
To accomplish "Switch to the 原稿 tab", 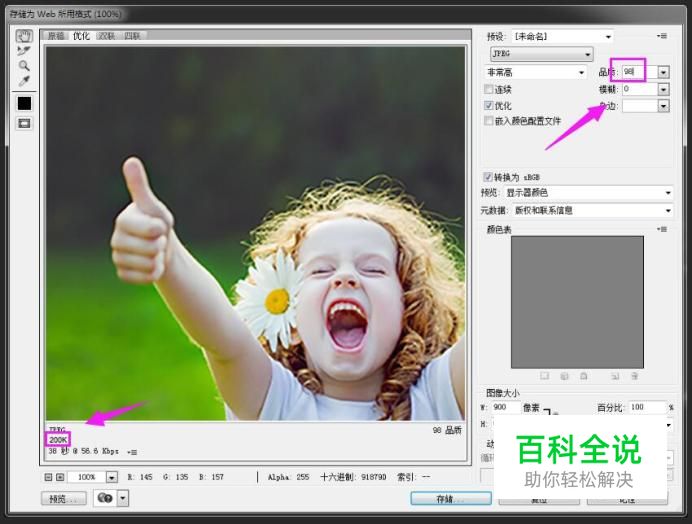I will click(x=56, y=36).
